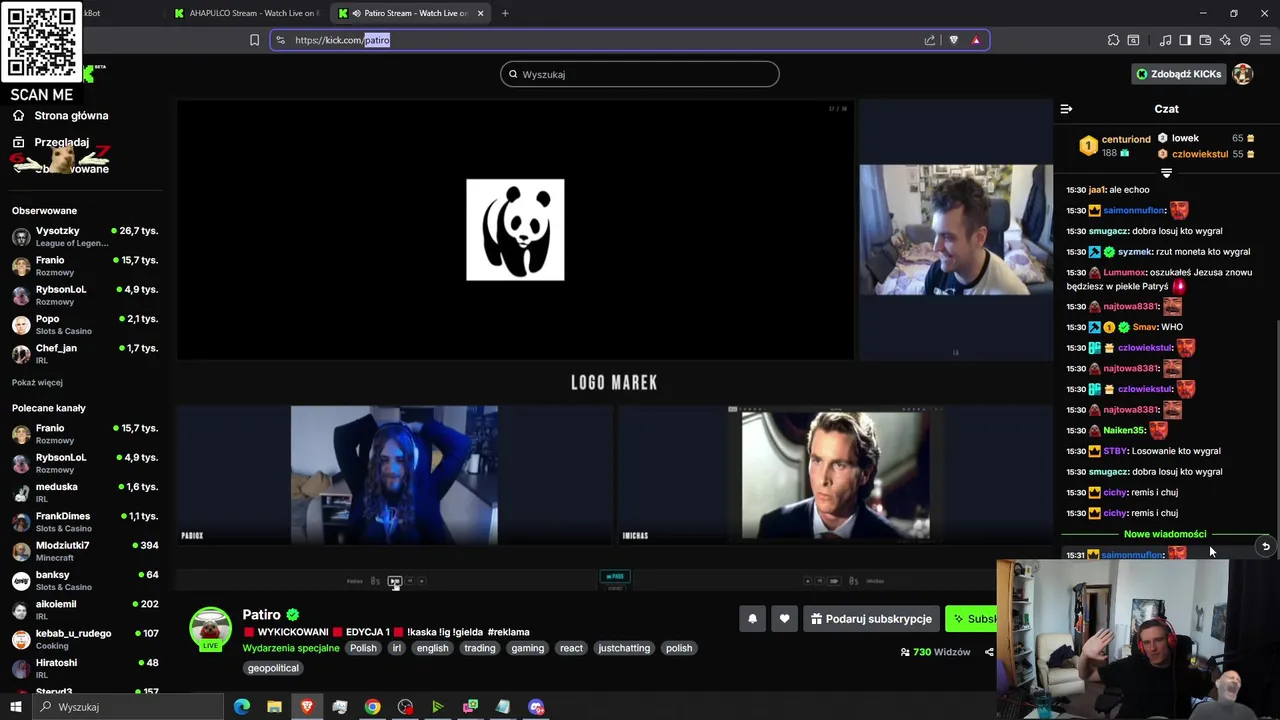
Task: Click the Wyszukaj search box on Kick
Action: click(x=640, y=74)
